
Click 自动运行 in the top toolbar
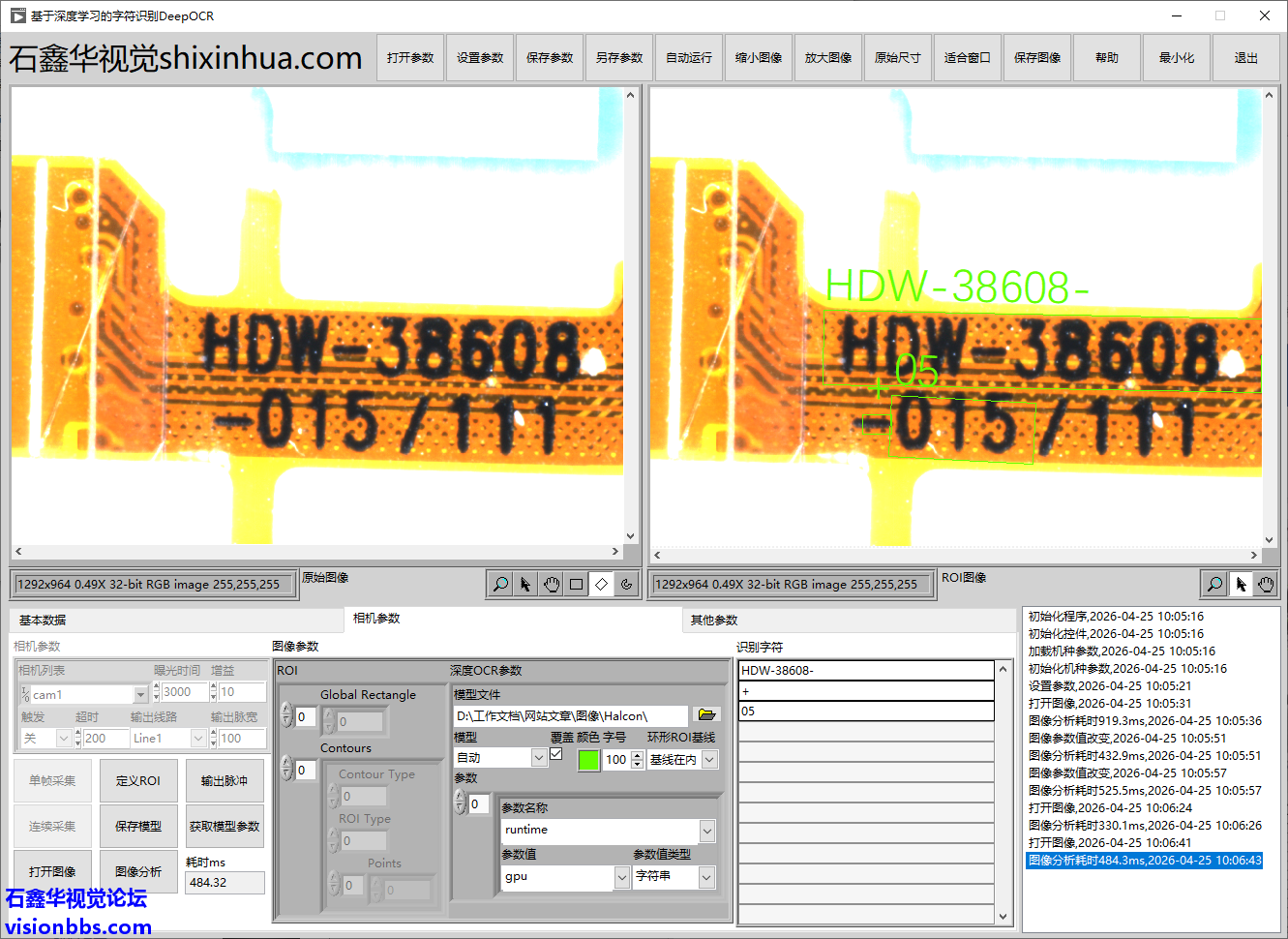click(x=689, y=58)
